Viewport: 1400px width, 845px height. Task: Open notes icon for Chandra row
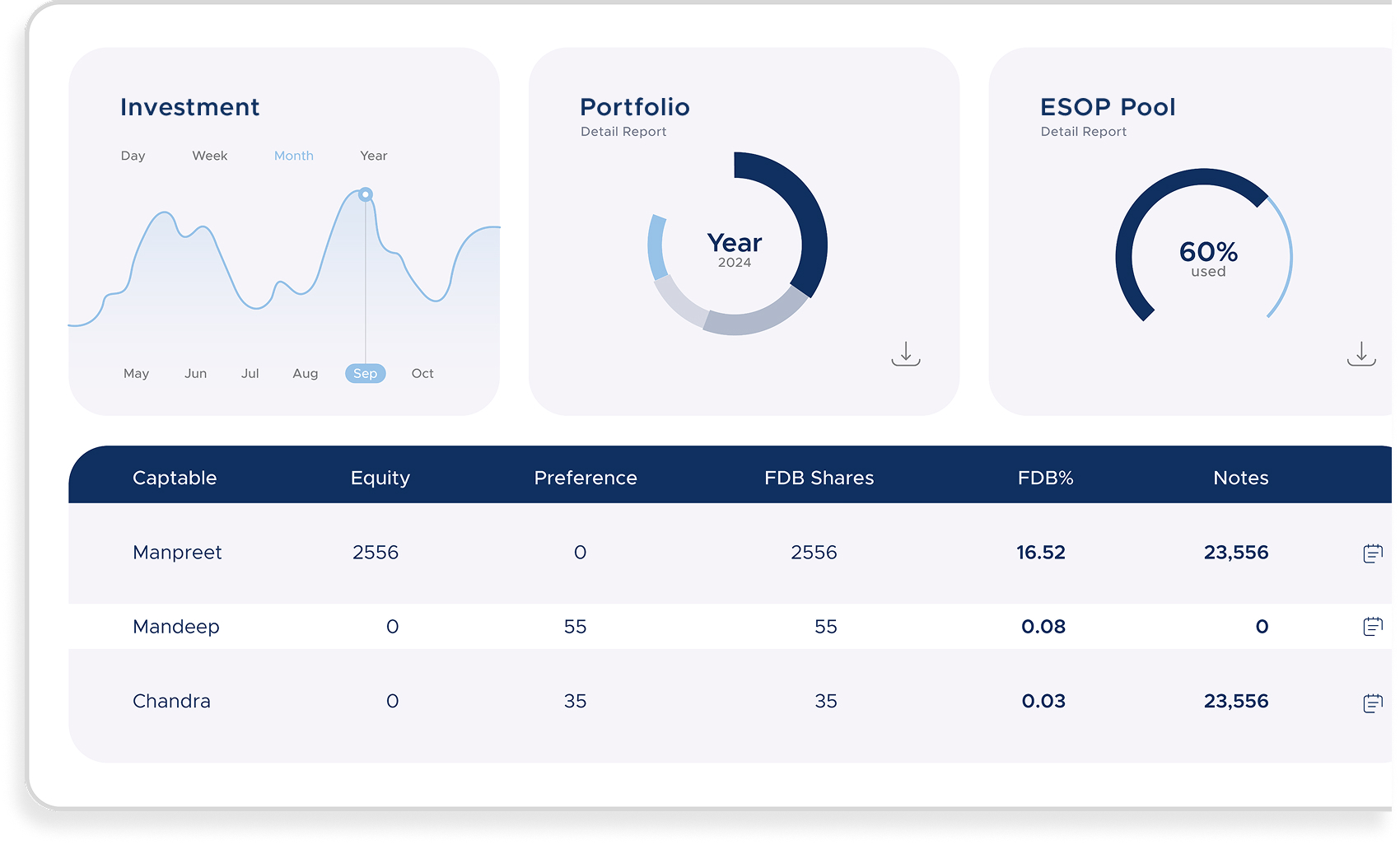pyautogui.click(x=1372, y=703)
